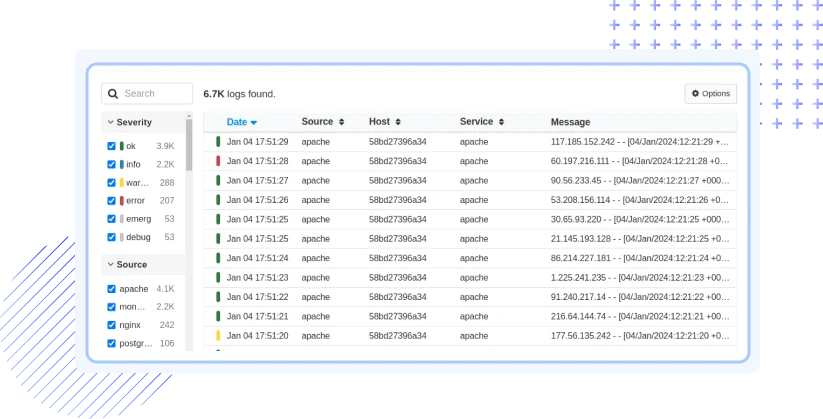823x419 pixels.
Task: Toggle the error severity checkbox
Action: pos(112,201)
